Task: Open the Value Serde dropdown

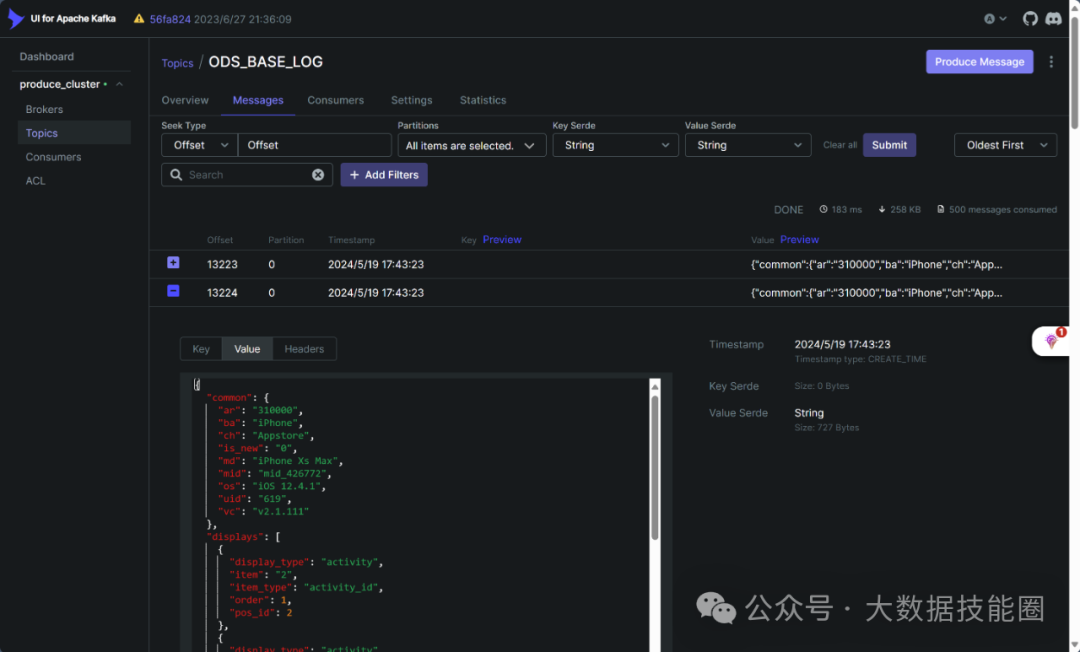Action: click(747, 145)
